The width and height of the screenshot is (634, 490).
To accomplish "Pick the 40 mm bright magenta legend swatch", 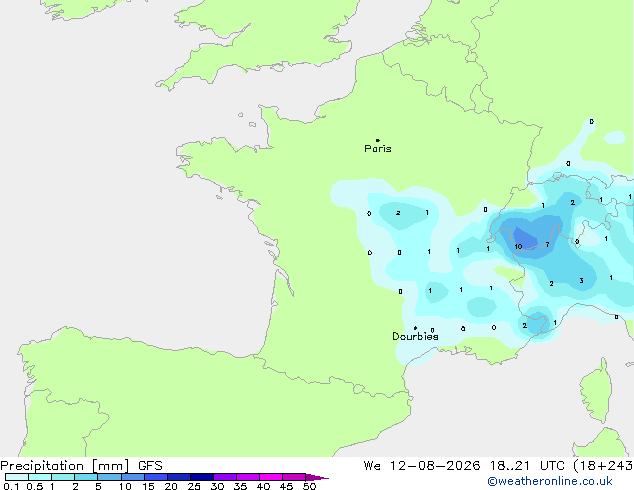I will [x=271, y=477].
